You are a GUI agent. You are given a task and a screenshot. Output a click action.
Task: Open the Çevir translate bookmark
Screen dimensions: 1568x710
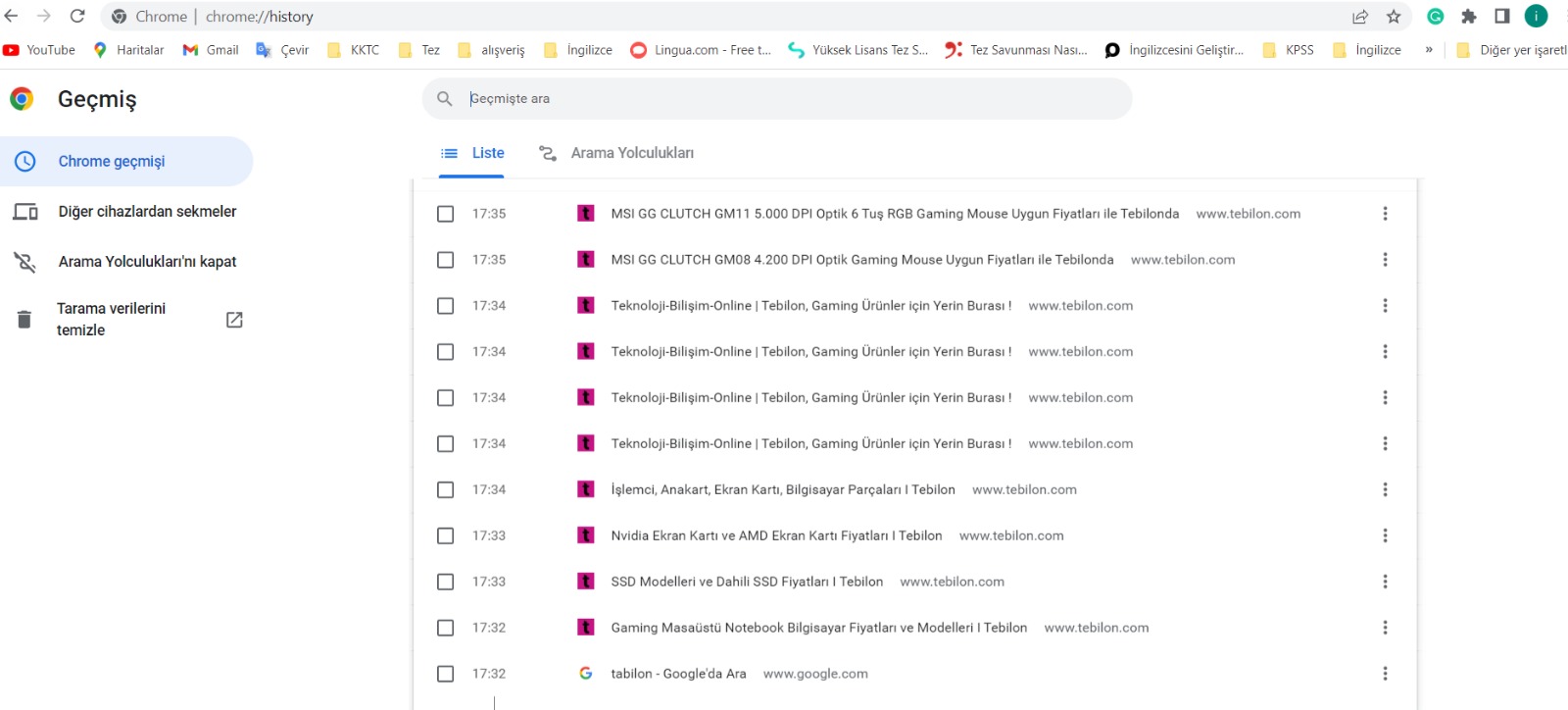(282, 50)
